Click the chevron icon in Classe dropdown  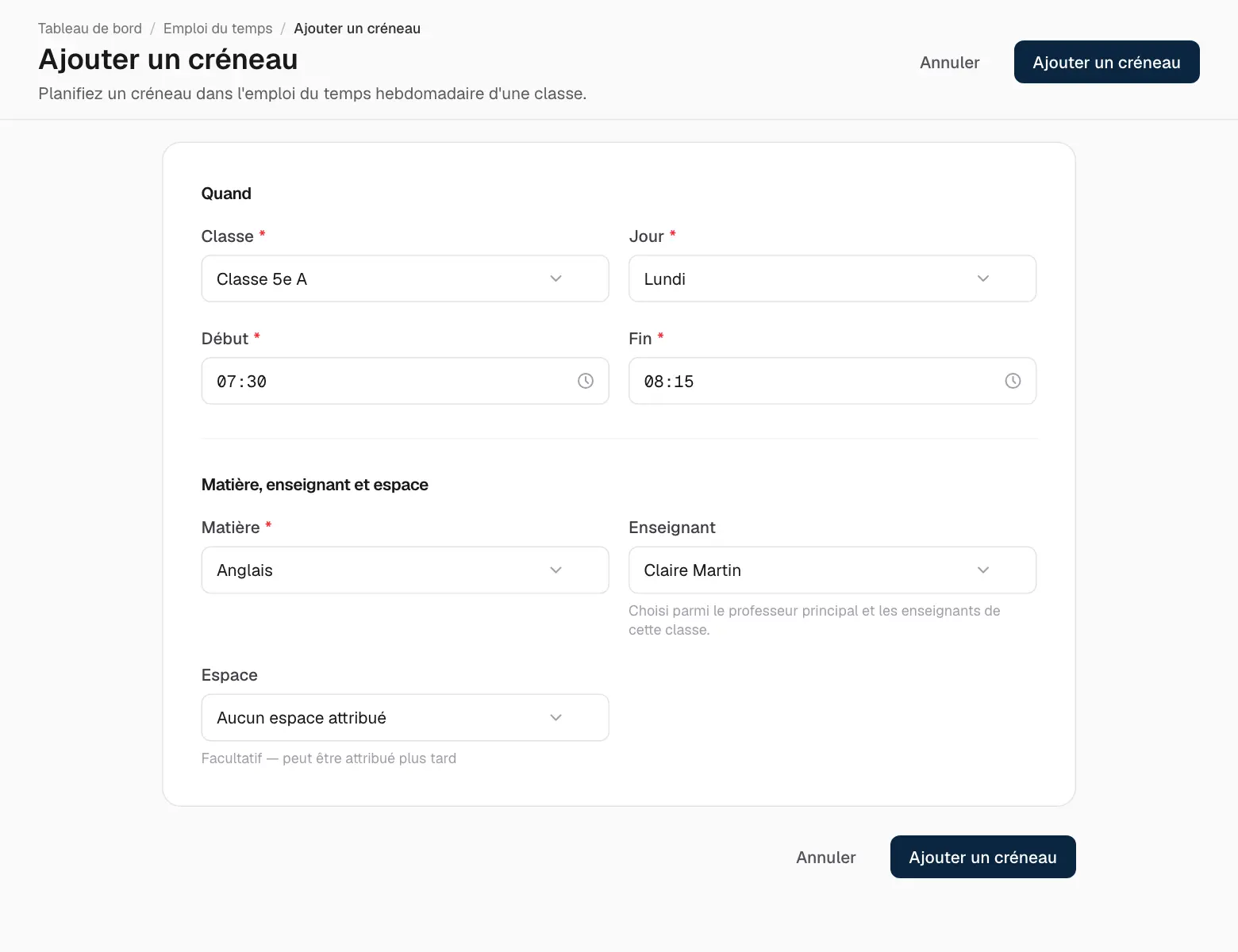(556, 278)
